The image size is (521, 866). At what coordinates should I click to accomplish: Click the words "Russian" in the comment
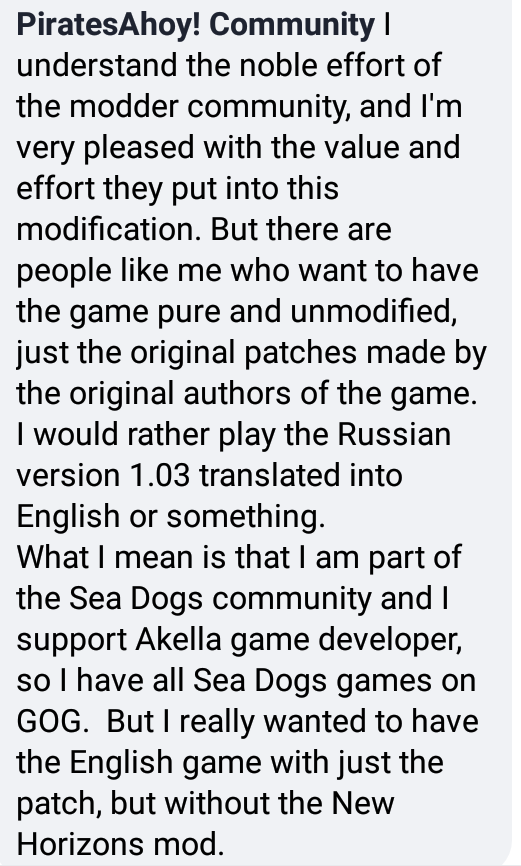[394, 435]
